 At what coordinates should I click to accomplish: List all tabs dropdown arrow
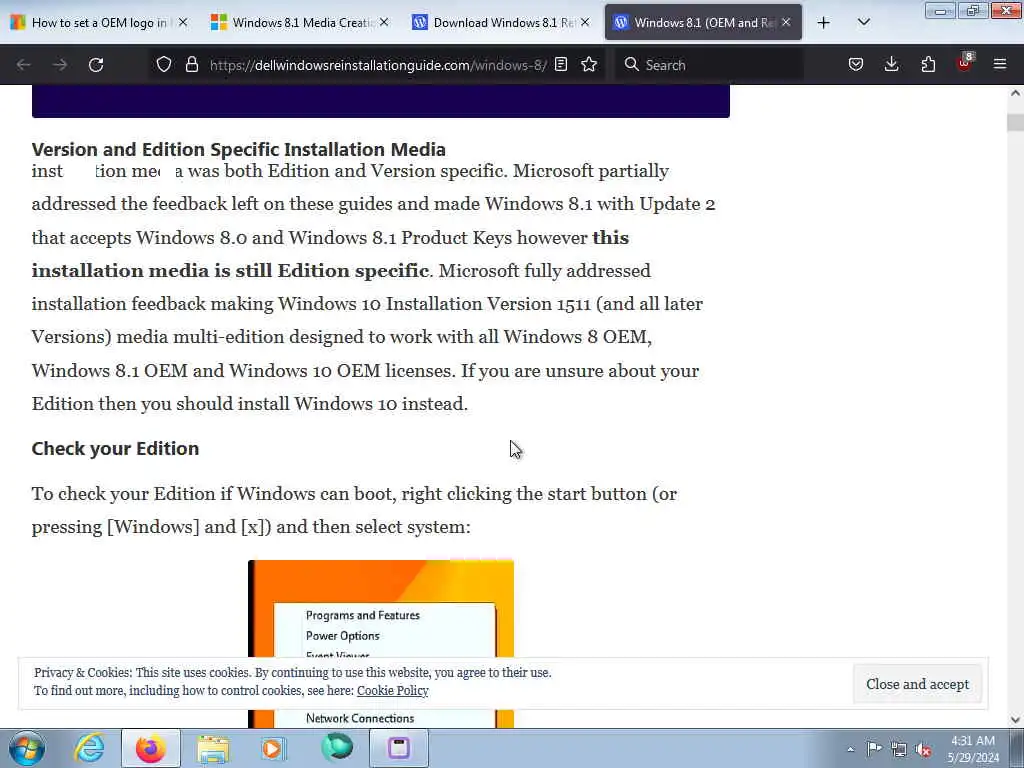tap(863, 22)
